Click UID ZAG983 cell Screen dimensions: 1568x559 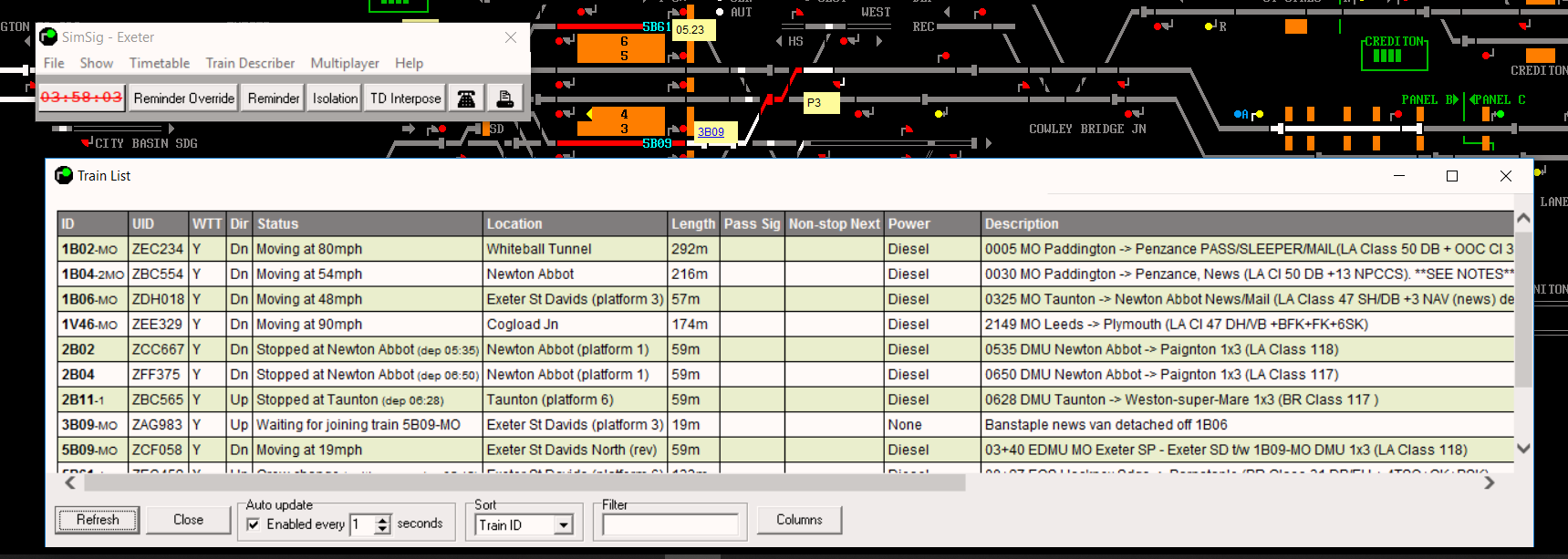click(159, 424)
